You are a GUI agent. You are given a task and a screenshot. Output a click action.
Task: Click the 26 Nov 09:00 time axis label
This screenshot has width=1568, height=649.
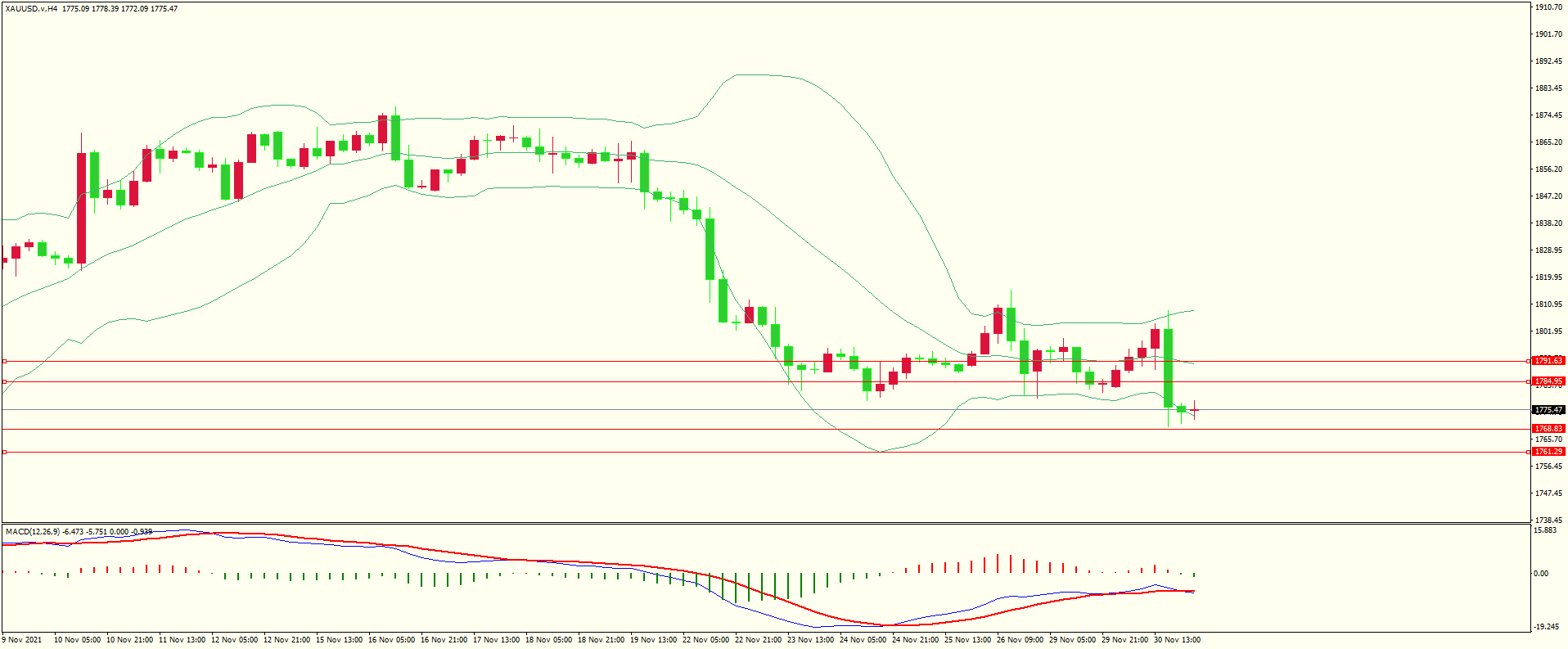[x=1020, y=640]
